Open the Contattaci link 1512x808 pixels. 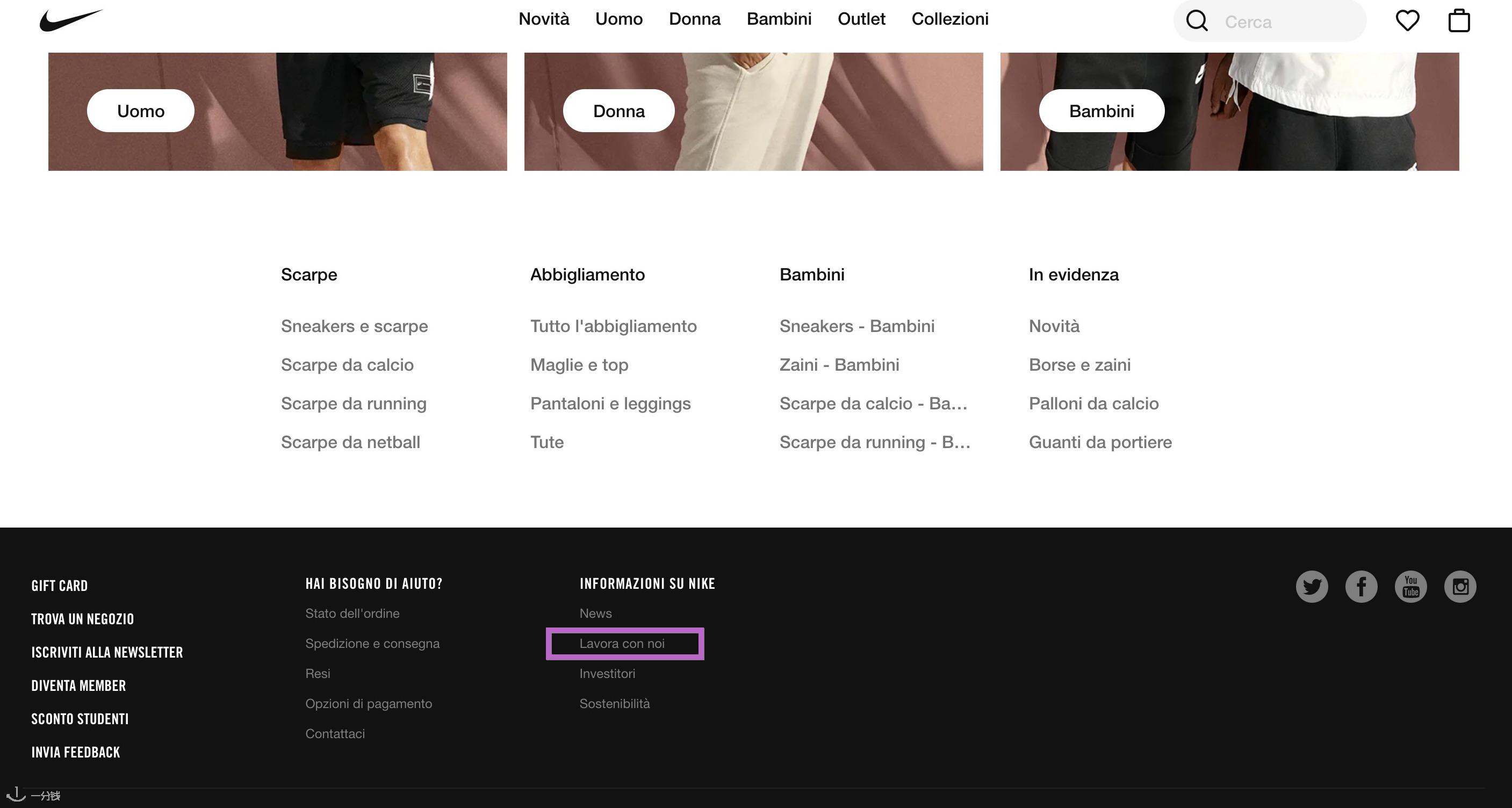[335, 733]
